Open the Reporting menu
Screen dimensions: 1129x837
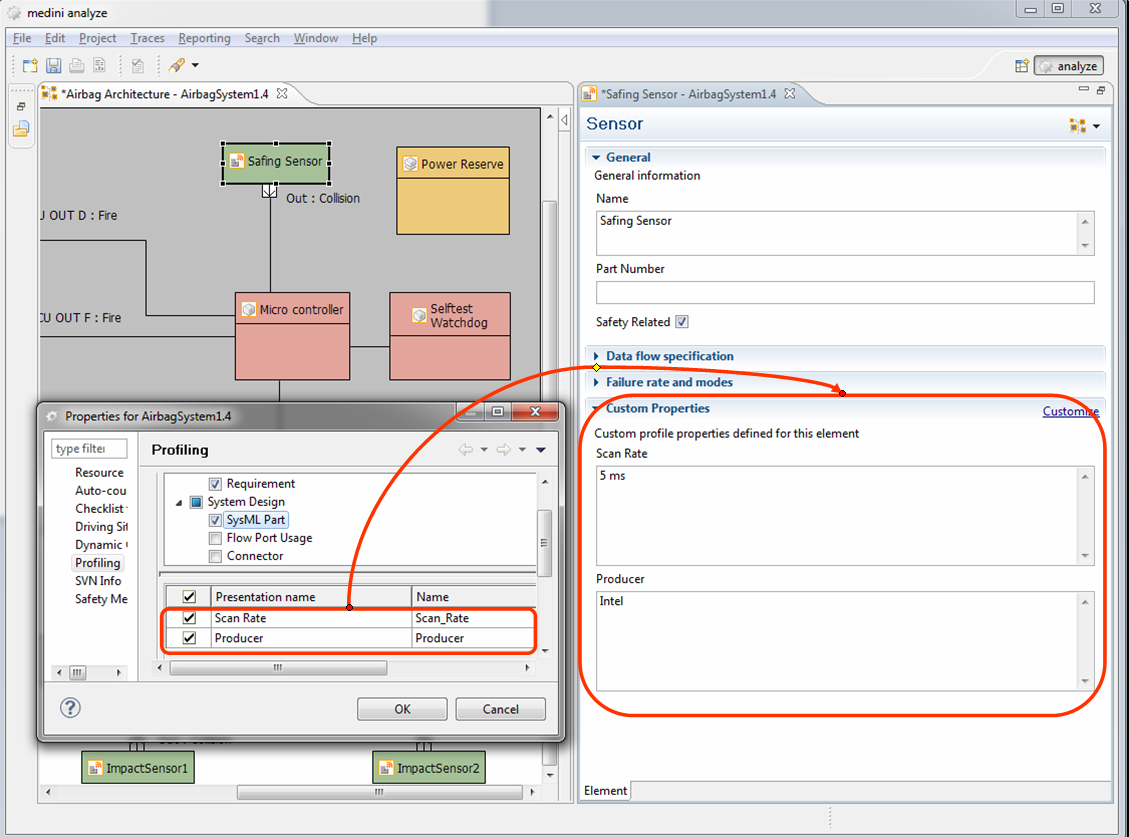tap(204, 38)
